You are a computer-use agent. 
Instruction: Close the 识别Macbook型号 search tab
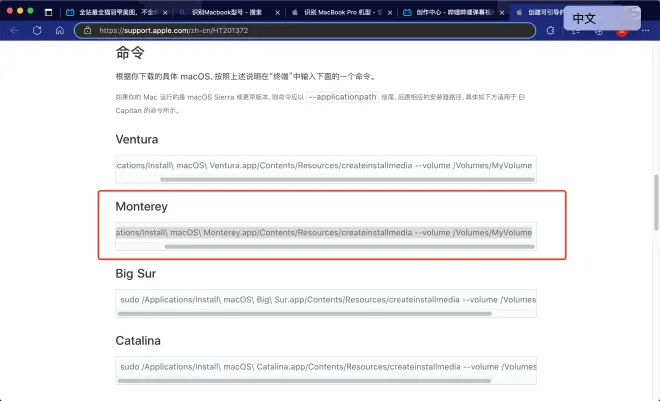pyautogui.click(x=277, y=13)
